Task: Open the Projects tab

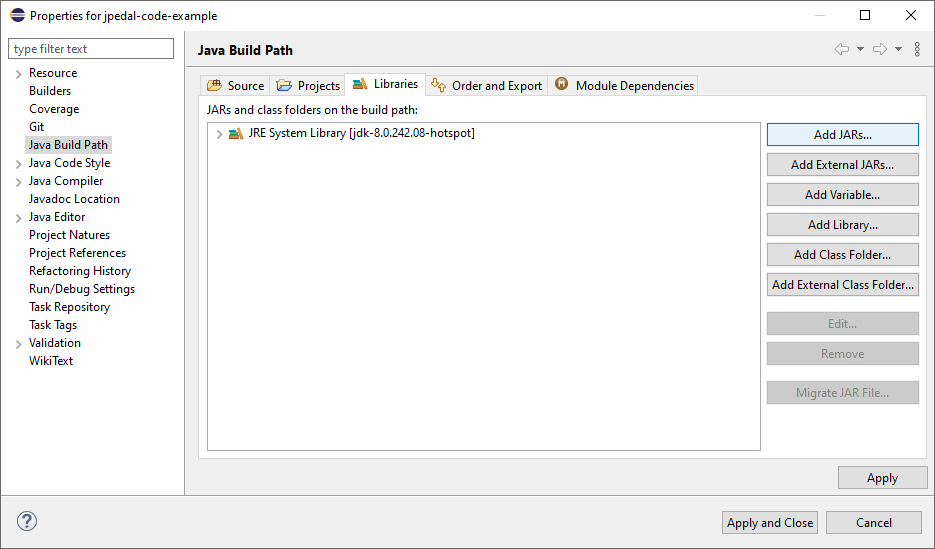Action: 309,86
